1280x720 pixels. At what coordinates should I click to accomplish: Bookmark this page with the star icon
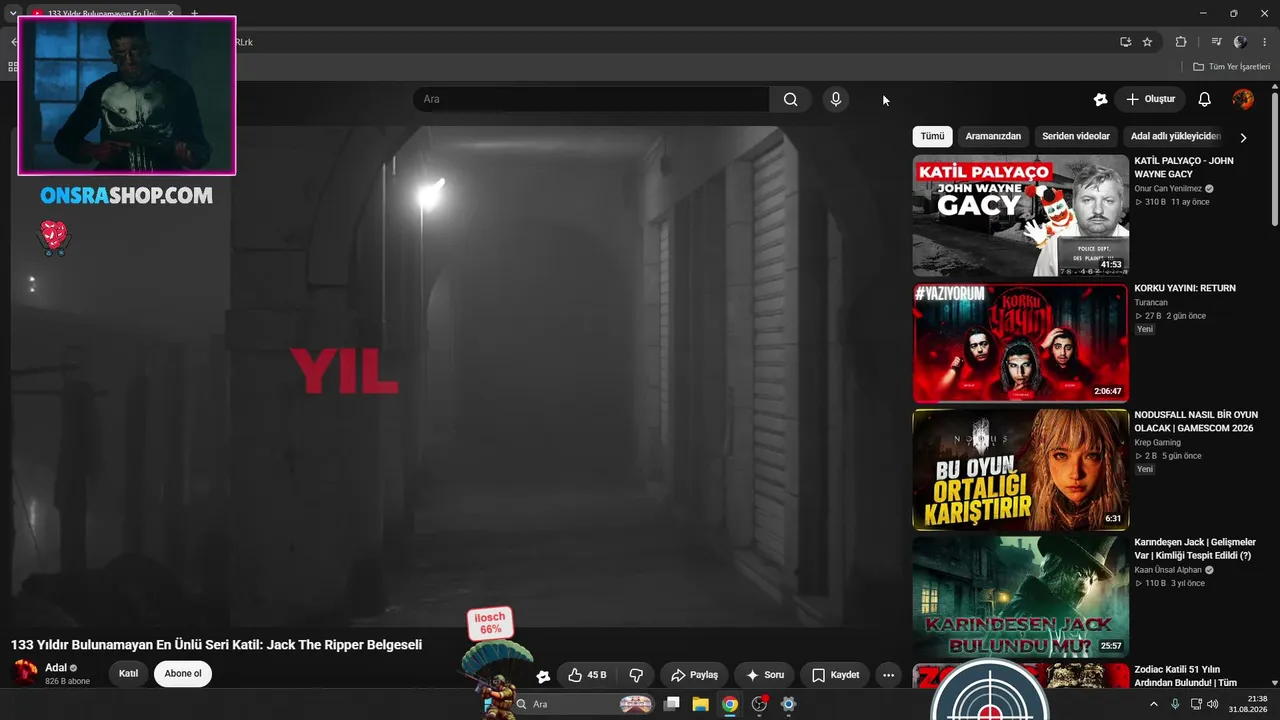pyautogui.click(x=1147, y=42)
